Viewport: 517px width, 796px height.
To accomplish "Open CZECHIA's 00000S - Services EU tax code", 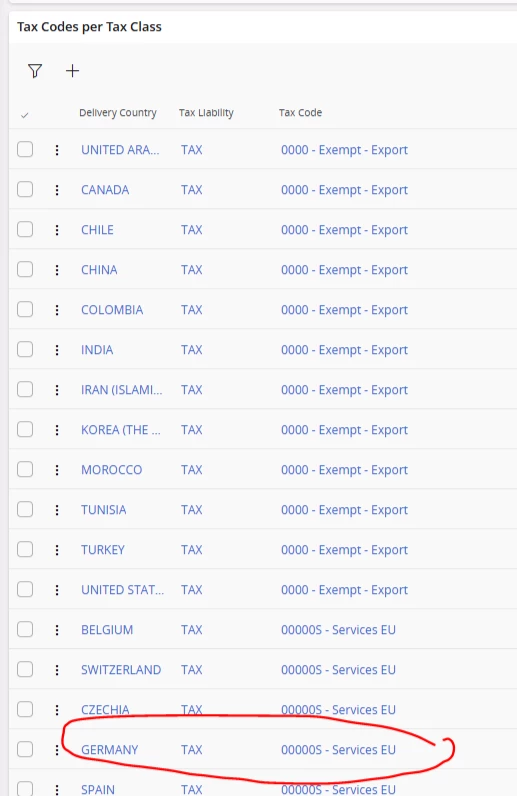I will point(338,710).
